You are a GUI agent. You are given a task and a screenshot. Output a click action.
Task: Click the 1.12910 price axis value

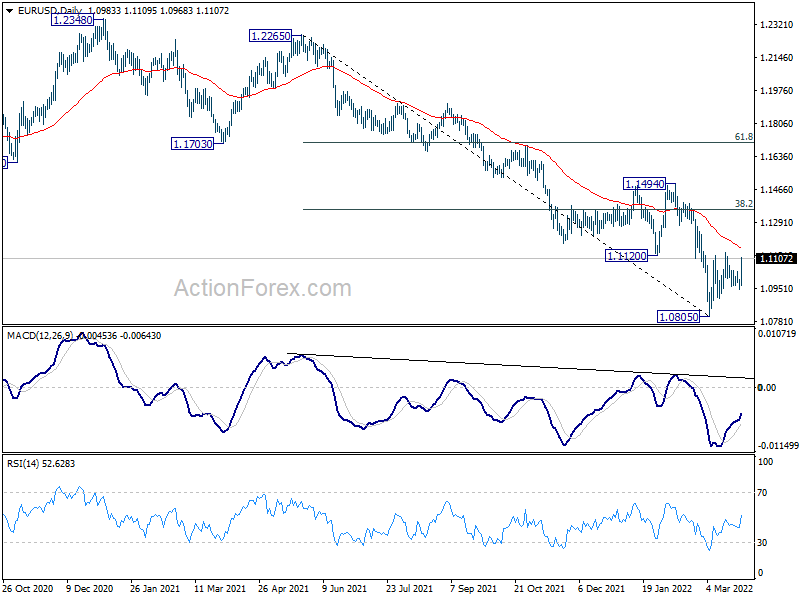(x=777, y=223)
